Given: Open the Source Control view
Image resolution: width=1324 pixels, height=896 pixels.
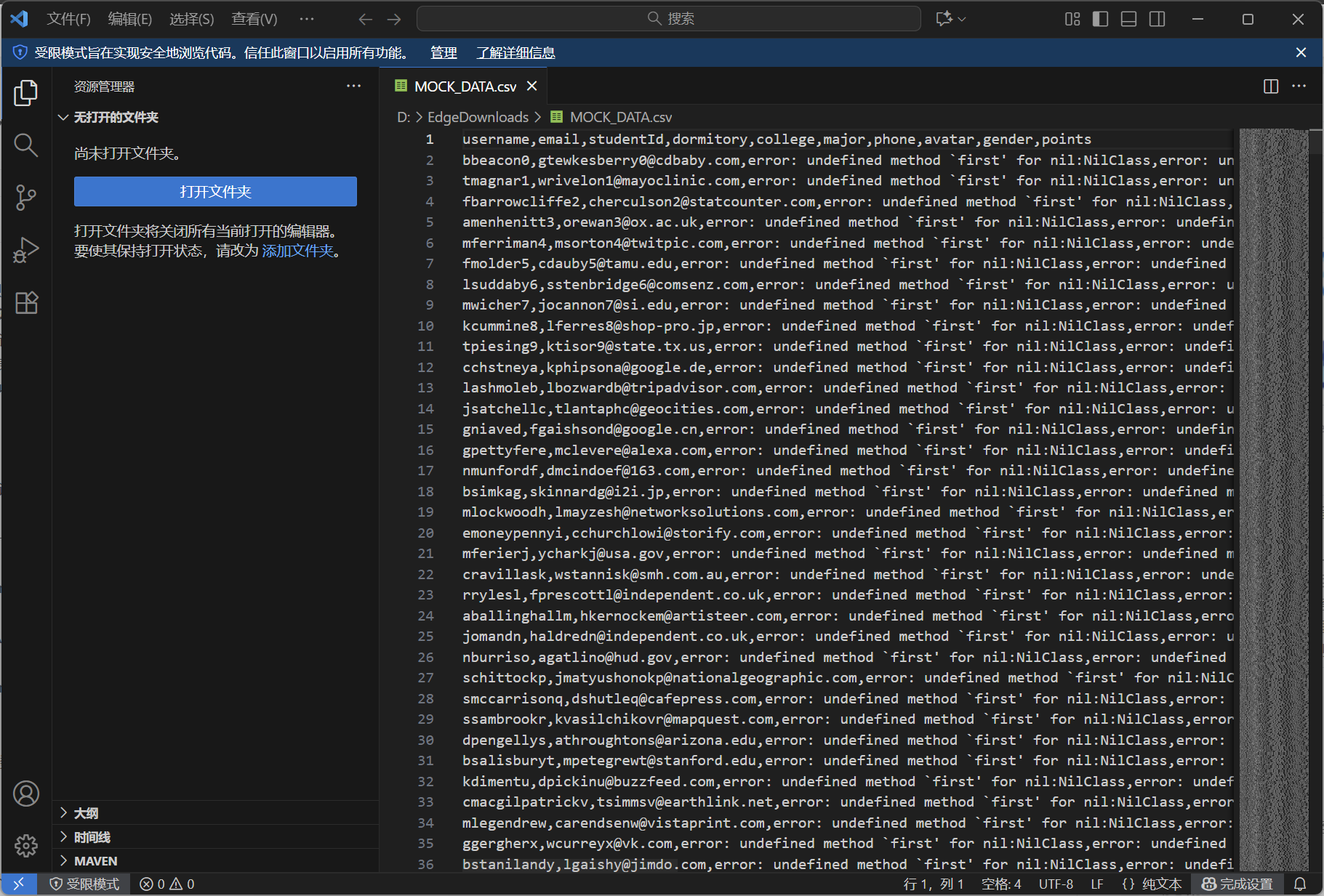Looking at the screenshot, I should [26, 198].
